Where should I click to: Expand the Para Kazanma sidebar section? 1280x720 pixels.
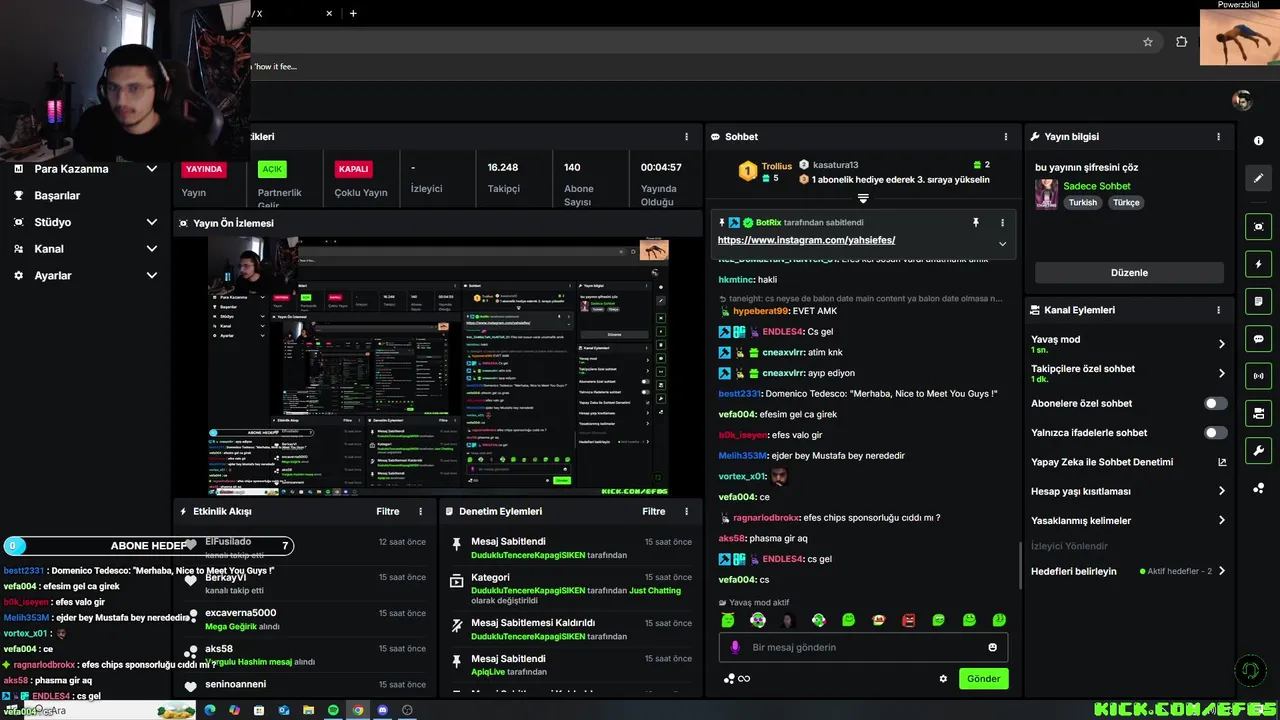152,169
